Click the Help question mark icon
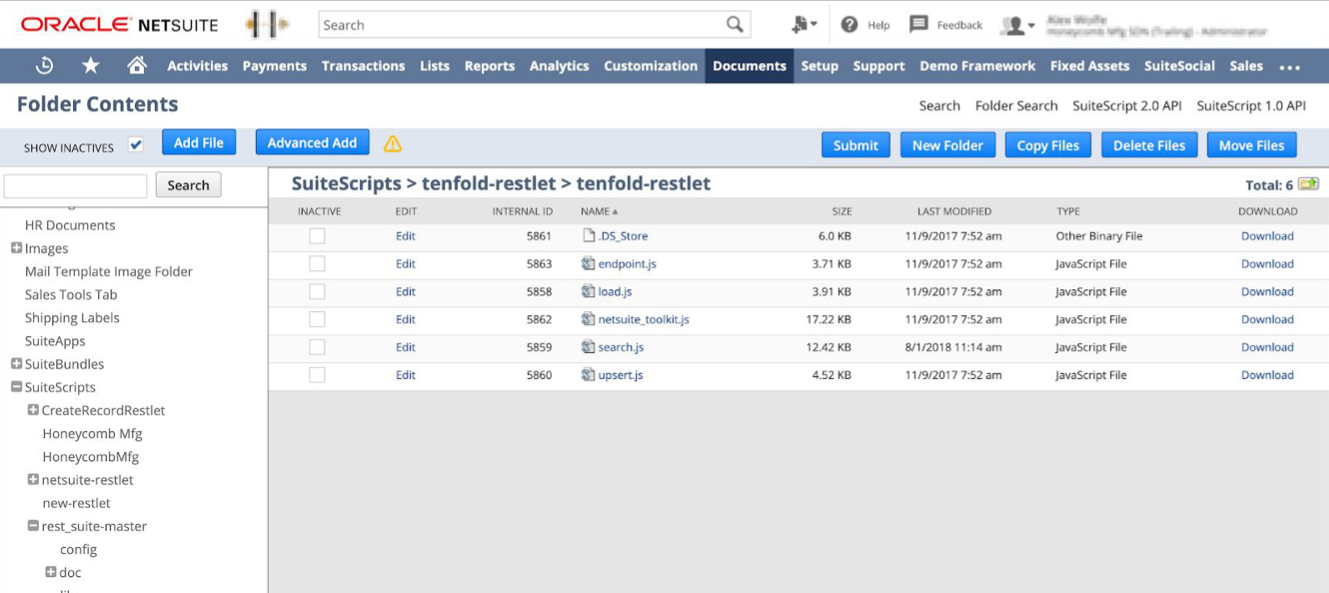This screenshot has height=593, width=1329. point(849,25)
